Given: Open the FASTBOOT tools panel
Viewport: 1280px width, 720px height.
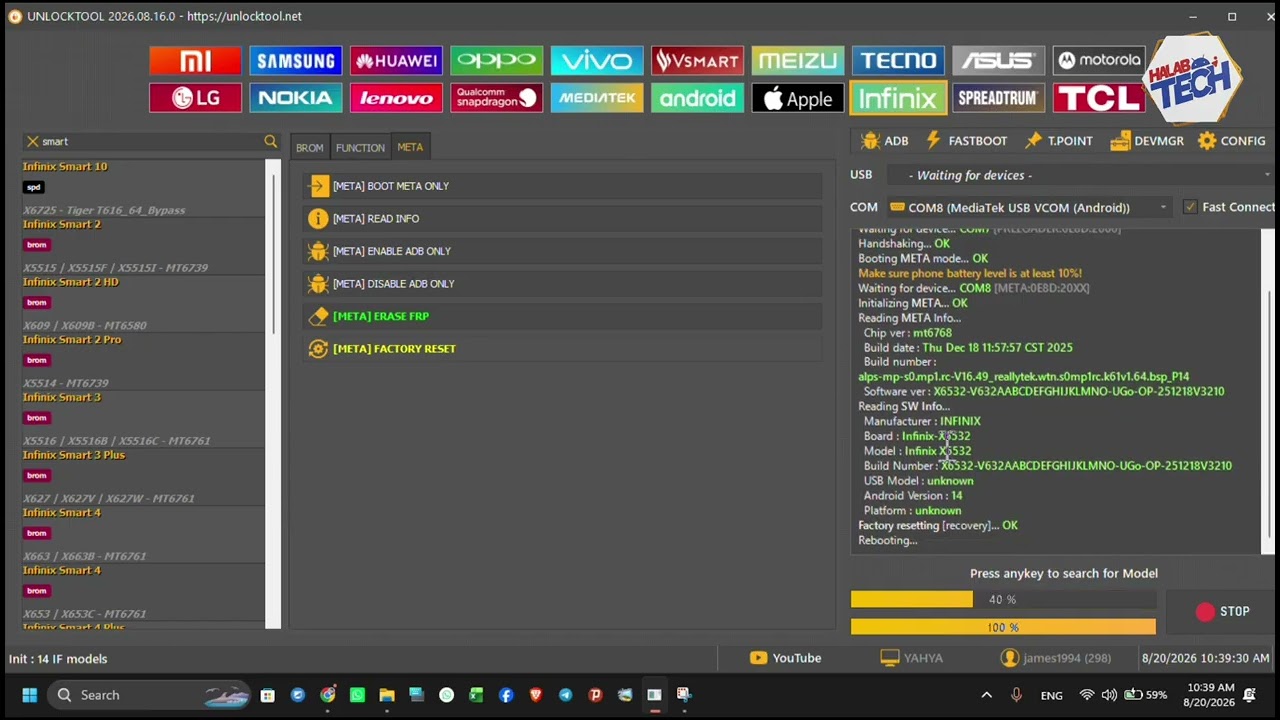Looking at the screenshot, I should point(966,141).
